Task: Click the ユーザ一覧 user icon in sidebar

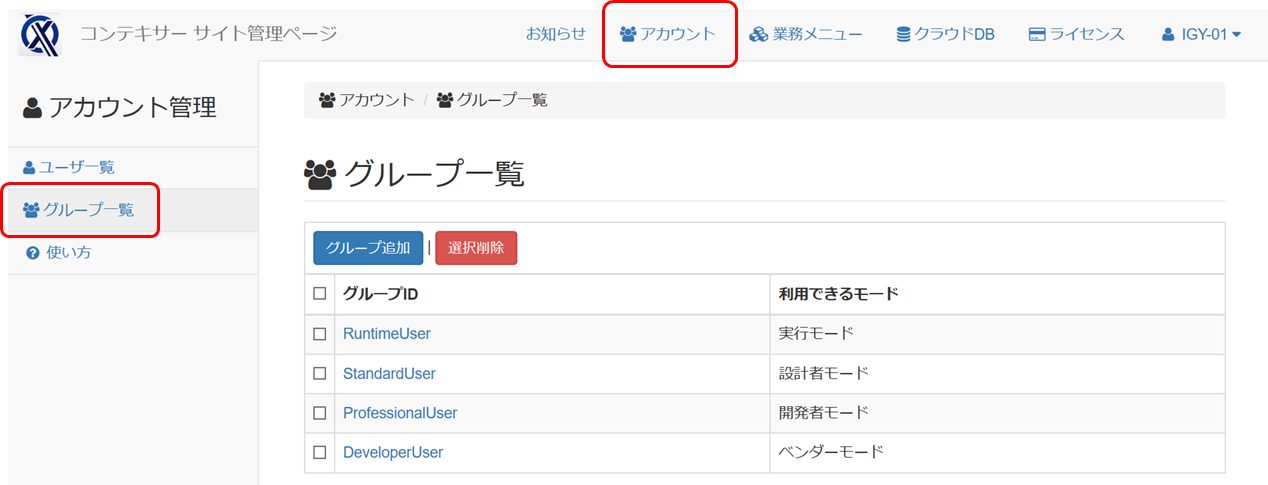Action: click(30, 167)
